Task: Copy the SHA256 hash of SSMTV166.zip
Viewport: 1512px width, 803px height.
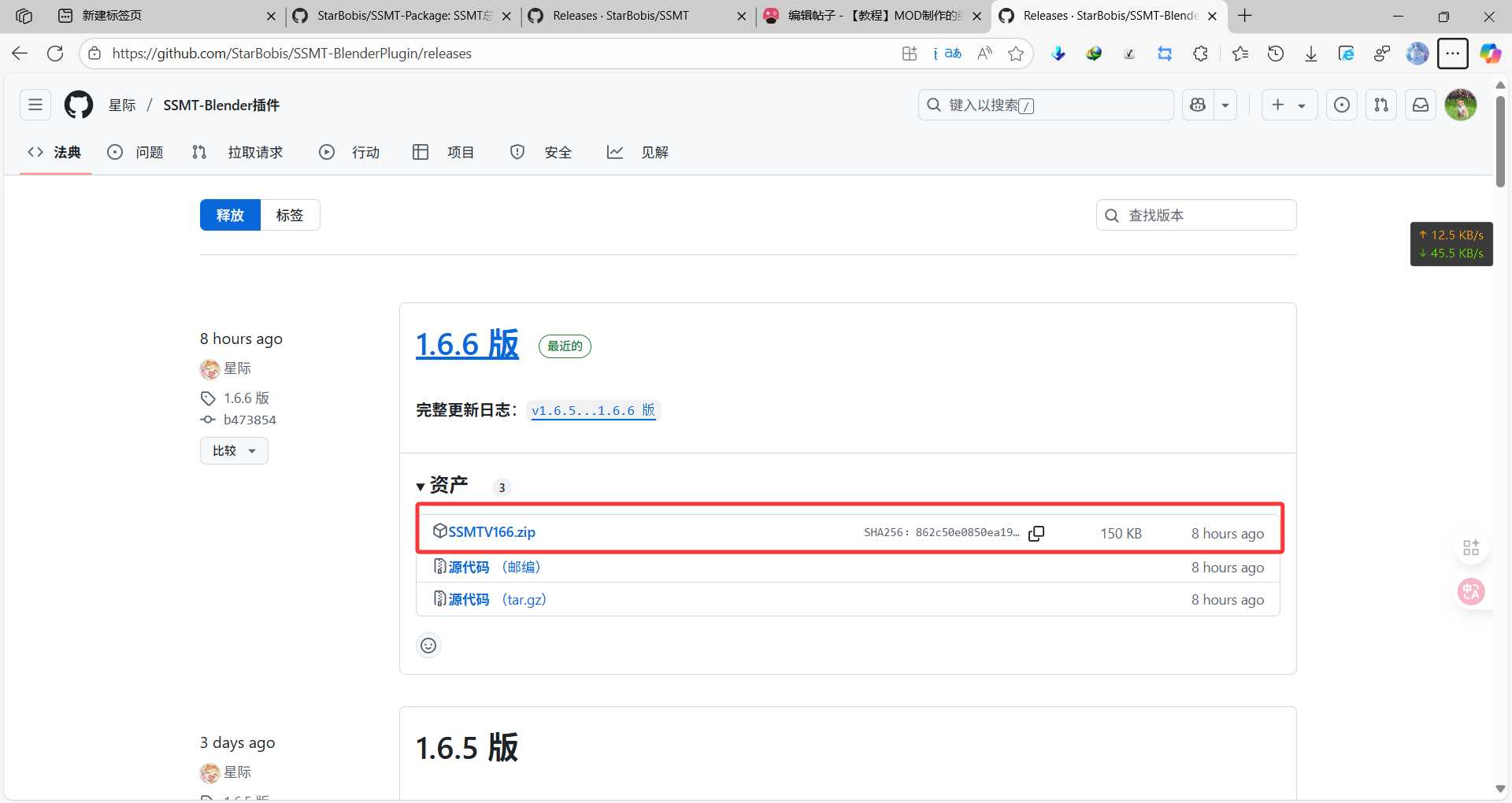Action: (x=1036, y=533)
